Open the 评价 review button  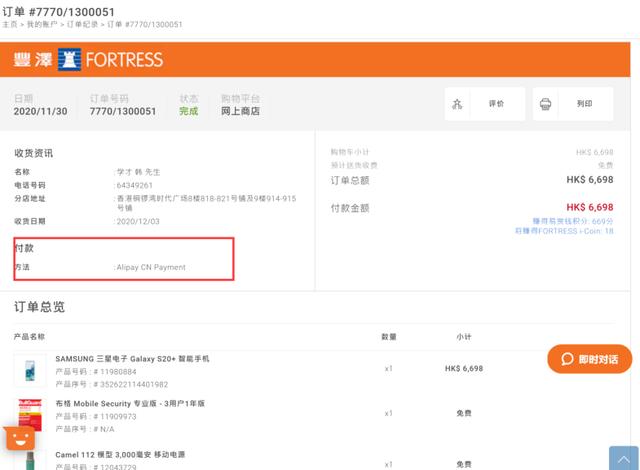(485, 104)
